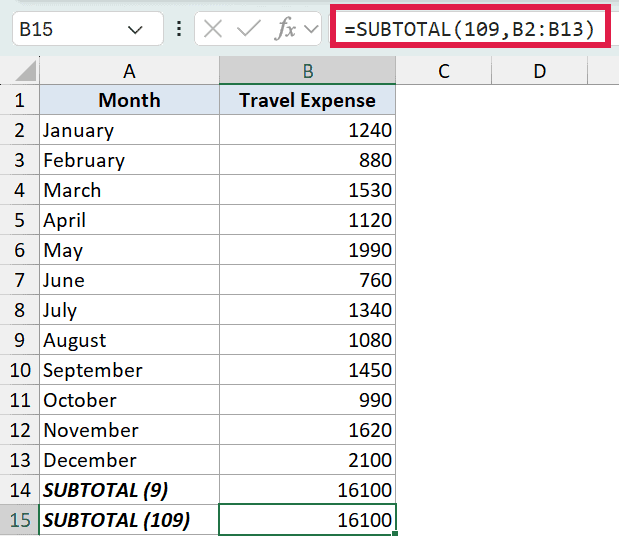Click the Cancel (X) formula icon
Viewport: 619px width, 536px height.
click(213, 29)
